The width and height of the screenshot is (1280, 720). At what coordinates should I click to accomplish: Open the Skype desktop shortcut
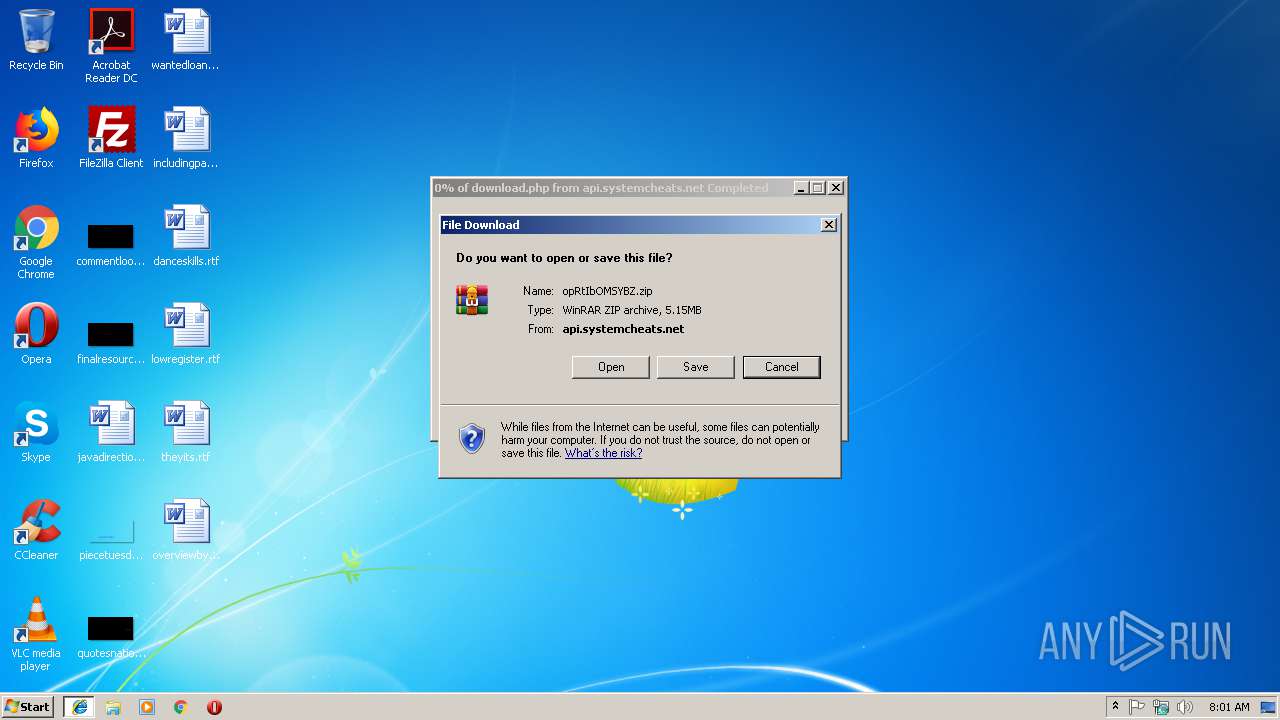pos(36,433)
